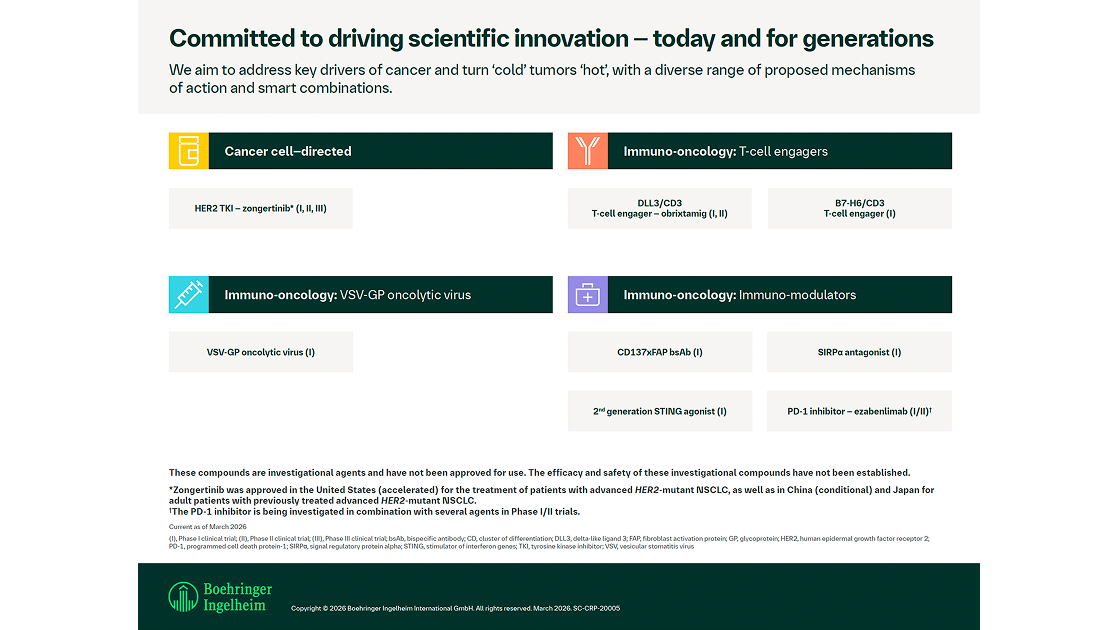Open the PD-1 inhibitor ezabenlimab card
The image size is (1120, 630).
[x=860, y=411]
